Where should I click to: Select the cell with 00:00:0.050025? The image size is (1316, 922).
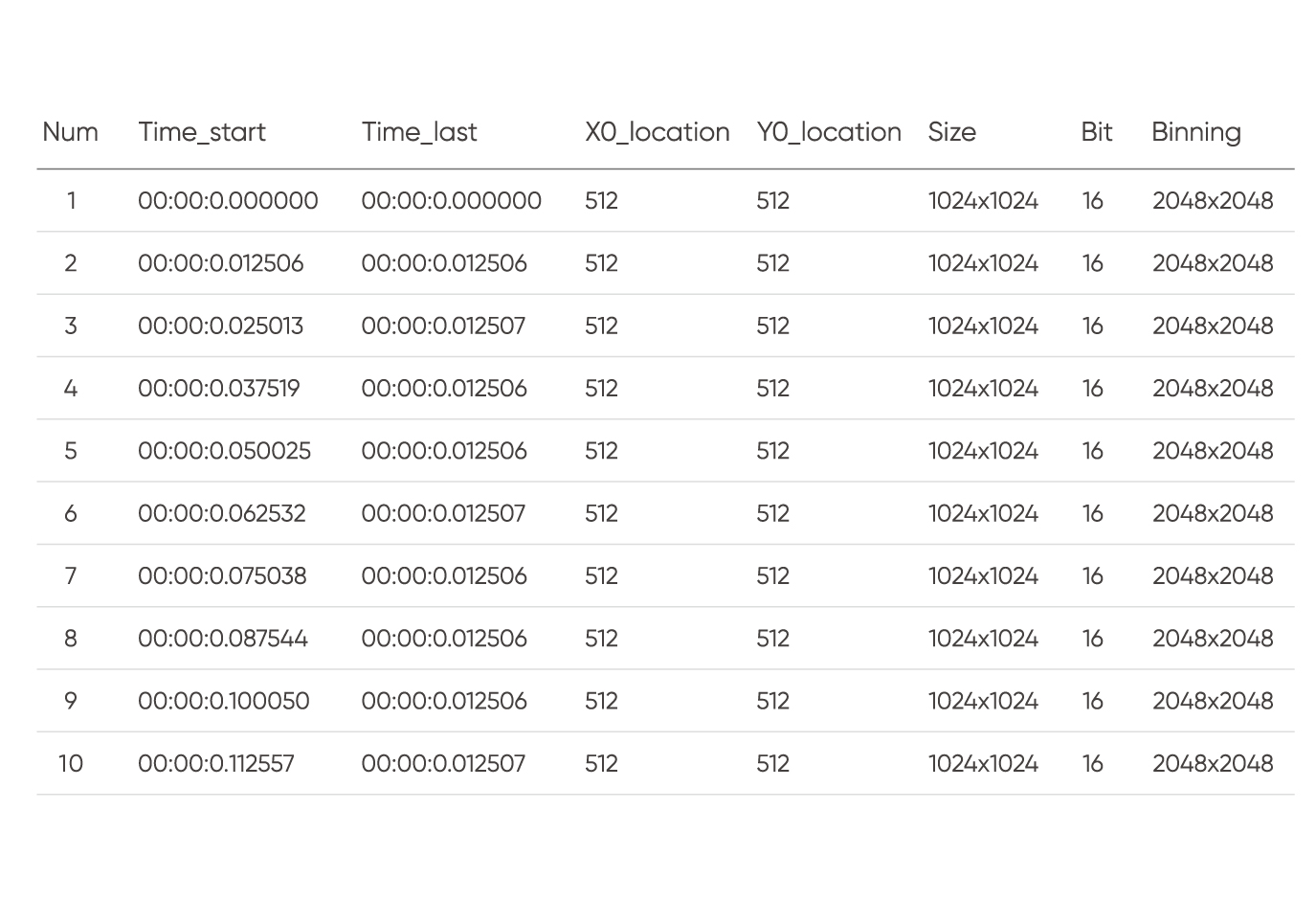224,451
